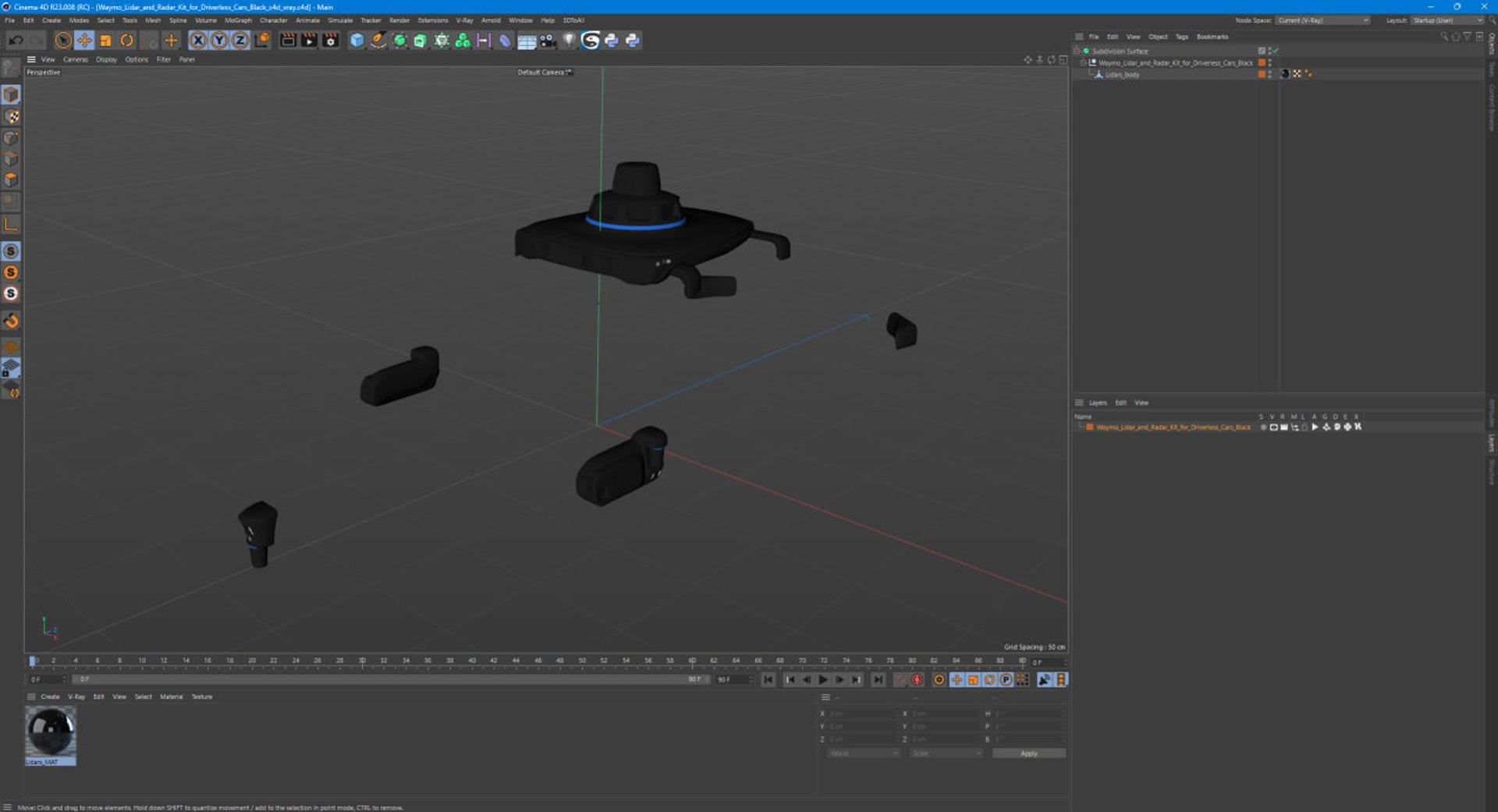
Task: Click the Undo arrow icon
Action: (x=15, y=41)
